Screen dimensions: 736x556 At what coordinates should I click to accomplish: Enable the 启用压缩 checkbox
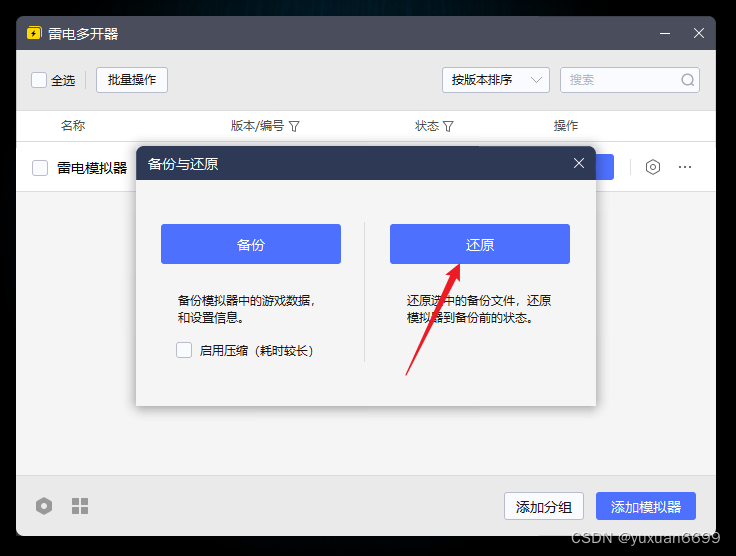[184, 350]
